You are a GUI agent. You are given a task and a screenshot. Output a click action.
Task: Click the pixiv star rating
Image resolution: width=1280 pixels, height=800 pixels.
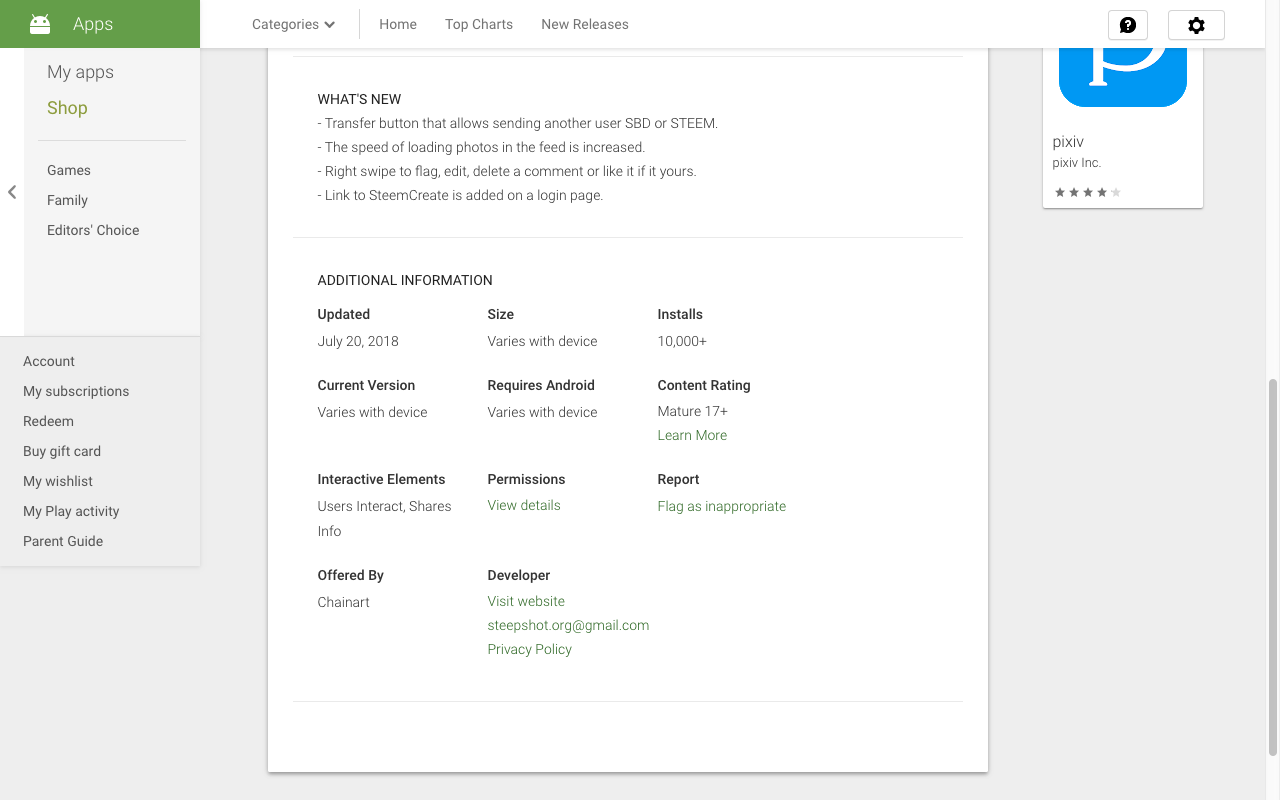click(1087, 192)
